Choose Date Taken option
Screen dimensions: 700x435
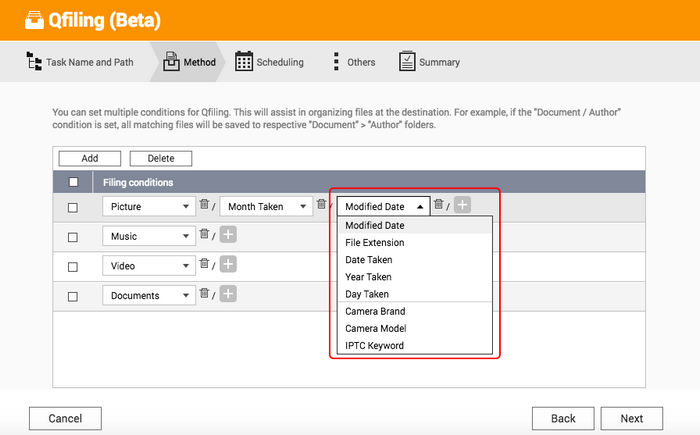tap(415, 259)
